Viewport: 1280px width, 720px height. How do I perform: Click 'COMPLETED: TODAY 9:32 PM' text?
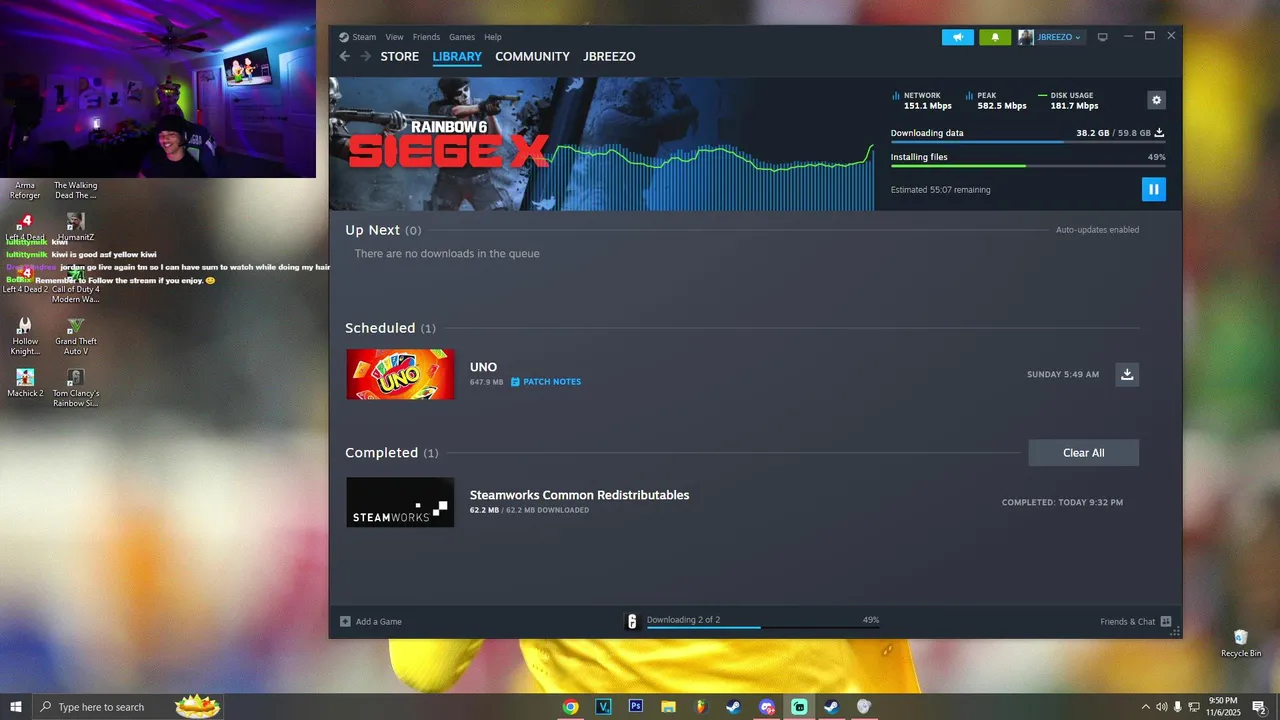click(1062, 503)
